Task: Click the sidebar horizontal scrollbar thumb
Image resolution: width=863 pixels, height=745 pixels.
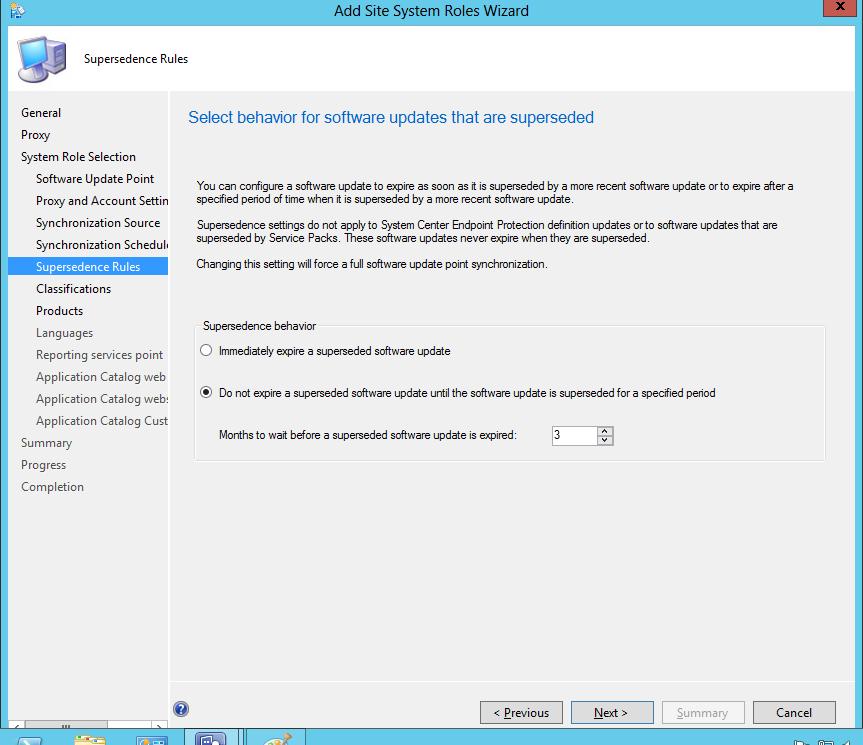Action: 66,725
